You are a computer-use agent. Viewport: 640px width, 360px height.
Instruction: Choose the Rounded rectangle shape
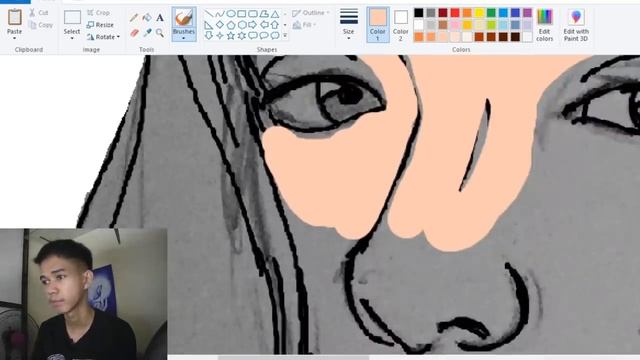[253, 14]
